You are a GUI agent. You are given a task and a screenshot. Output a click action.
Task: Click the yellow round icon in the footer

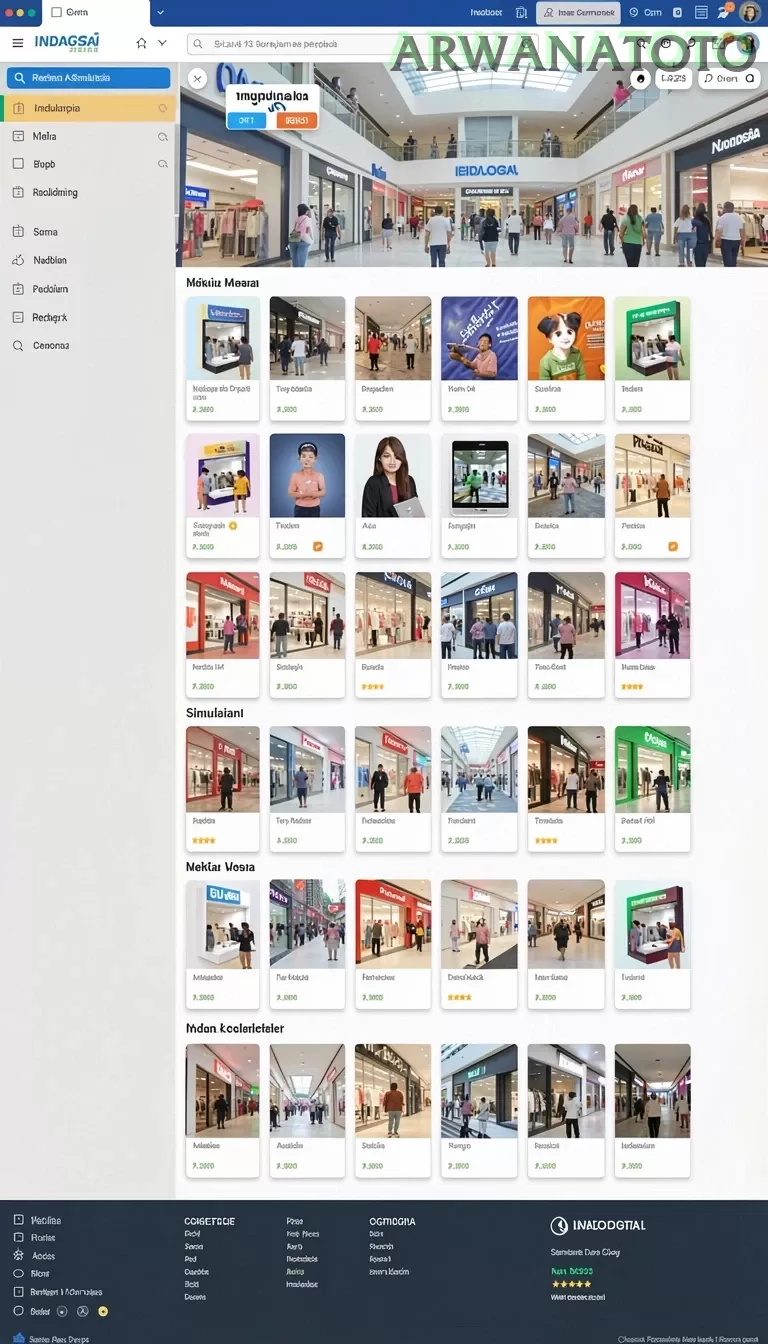(x=102, y=1311)
